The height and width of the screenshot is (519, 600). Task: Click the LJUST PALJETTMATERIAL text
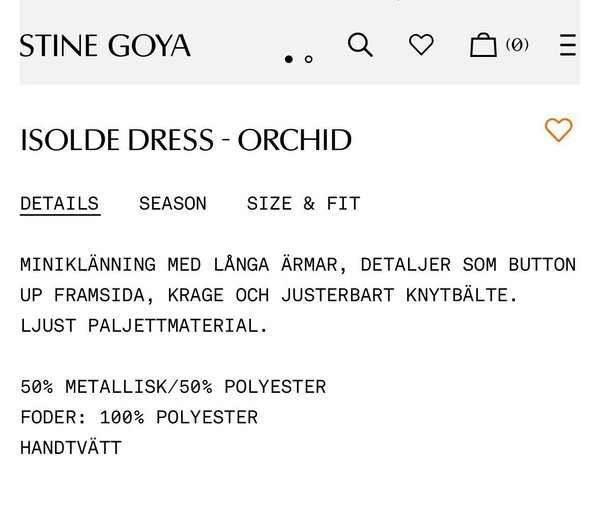144,326
